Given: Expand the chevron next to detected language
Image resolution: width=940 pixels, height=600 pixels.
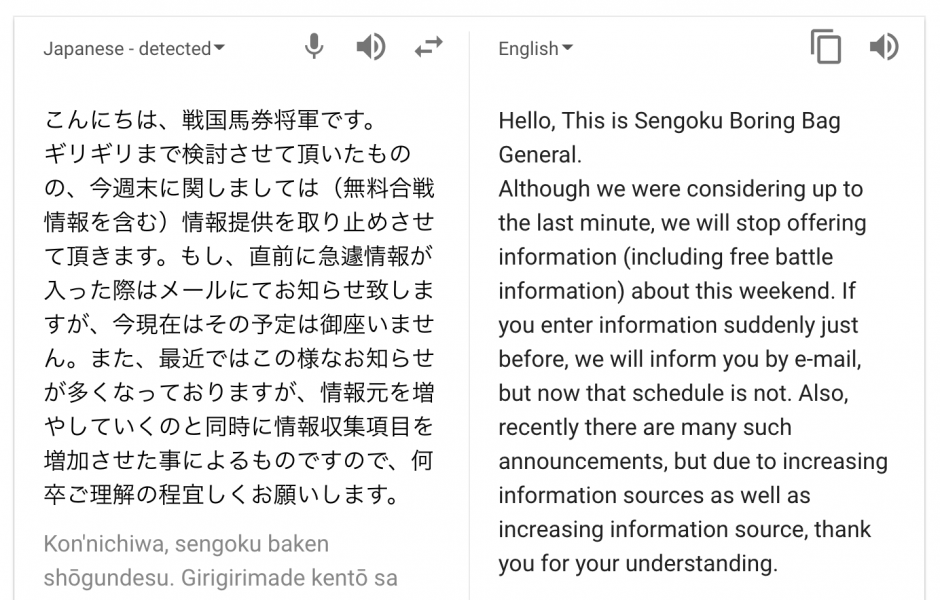Looking at the screenshot, I should click(220, 46).
